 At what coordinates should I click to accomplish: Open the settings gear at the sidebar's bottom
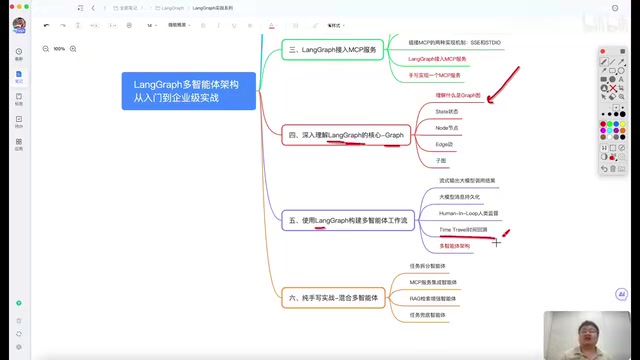coord(19,347)
